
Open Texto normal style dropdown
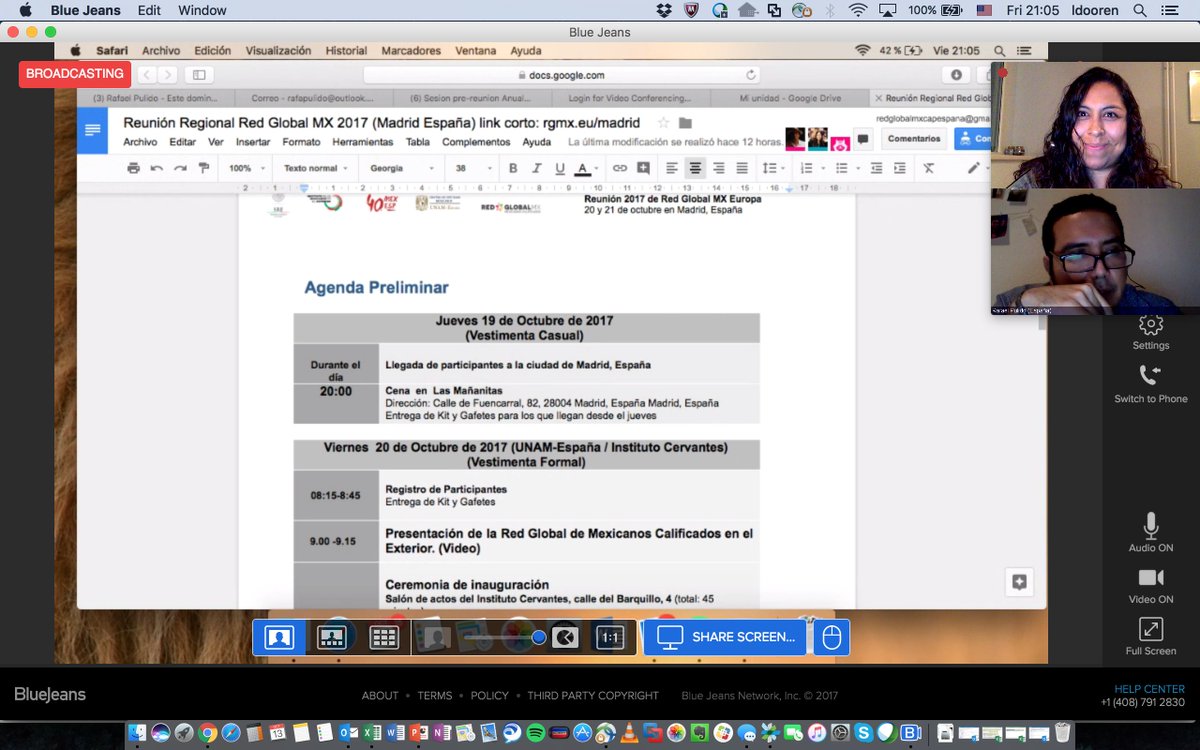point(315,168)
